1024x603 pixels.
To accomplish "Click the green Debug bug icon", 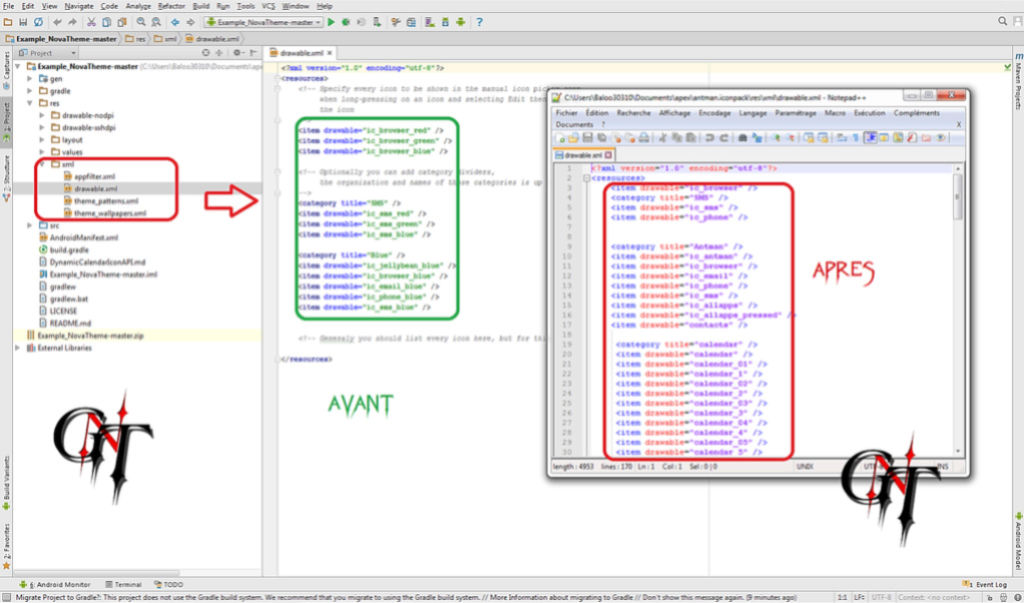I will (x=346, y=22).
